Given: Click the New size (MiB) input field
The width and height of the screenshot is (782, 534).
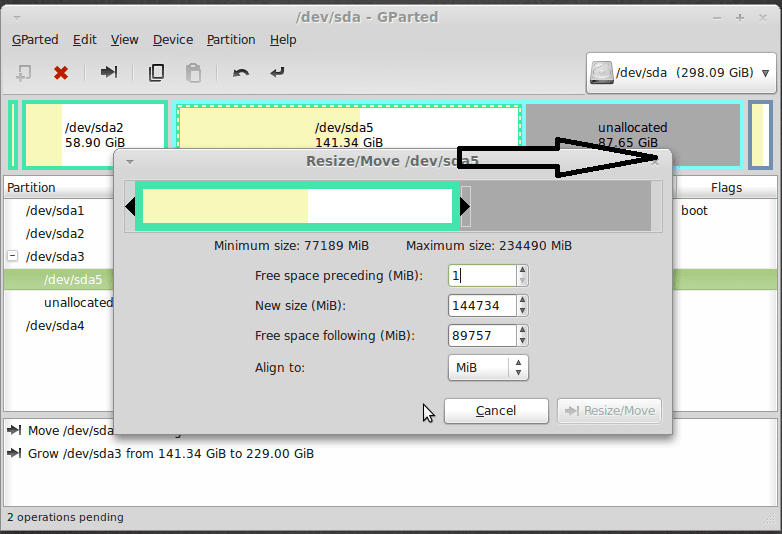Looking at the screenshot, I should (x=482, y=306).
